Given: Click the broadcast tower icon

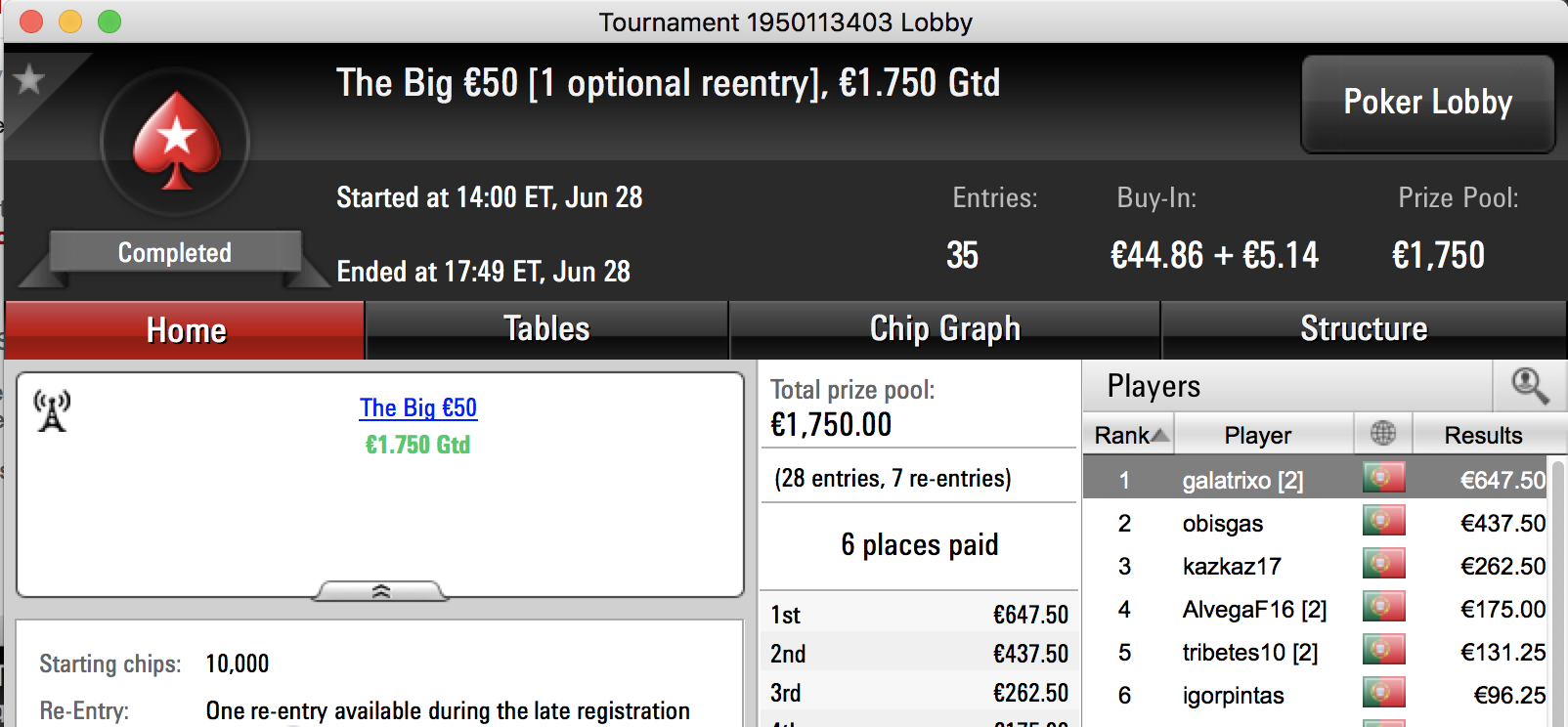Looking at the screenshot, I should tap(52, 410).
